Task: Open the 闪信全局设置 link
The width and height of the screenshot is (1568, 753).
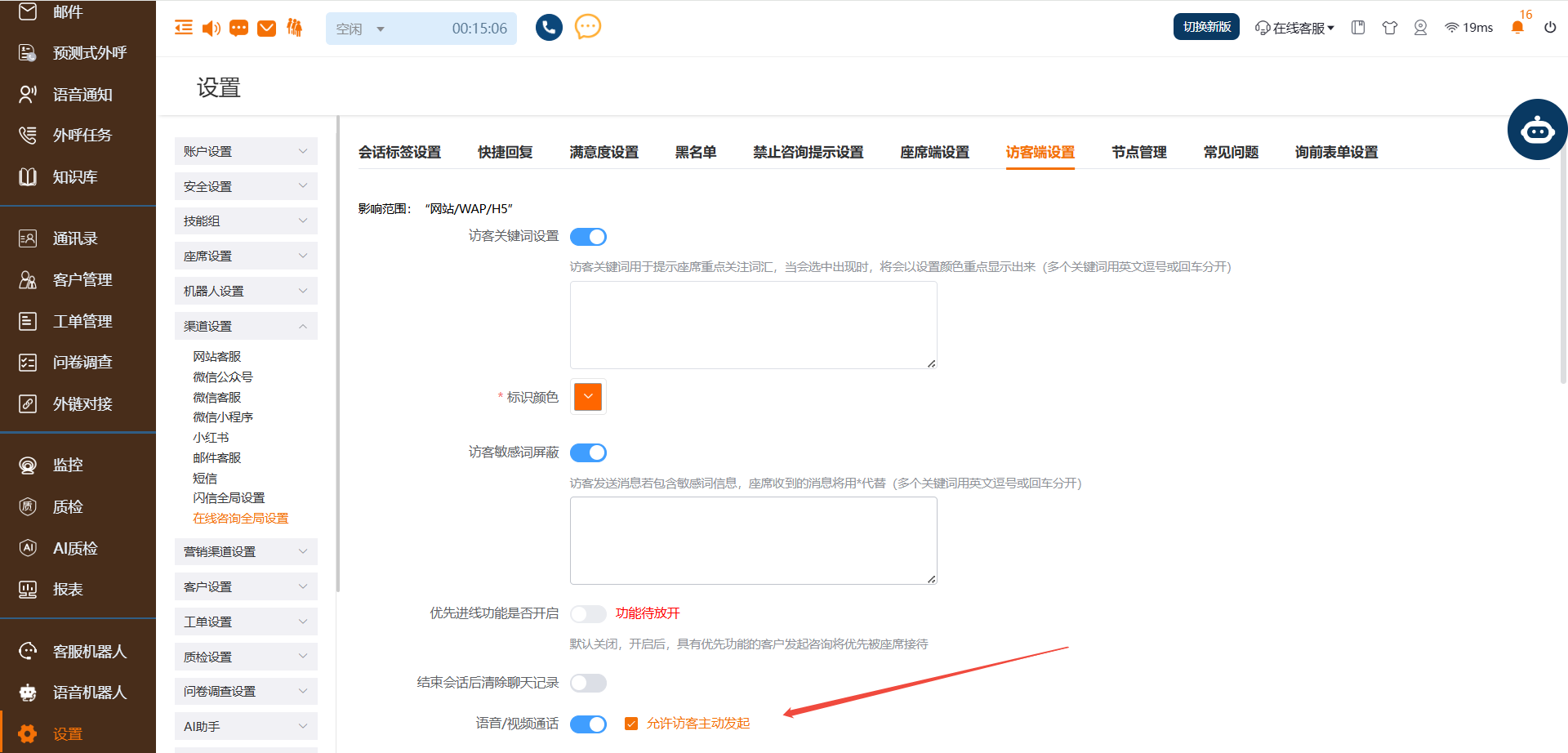Action: tap(229, 498)
